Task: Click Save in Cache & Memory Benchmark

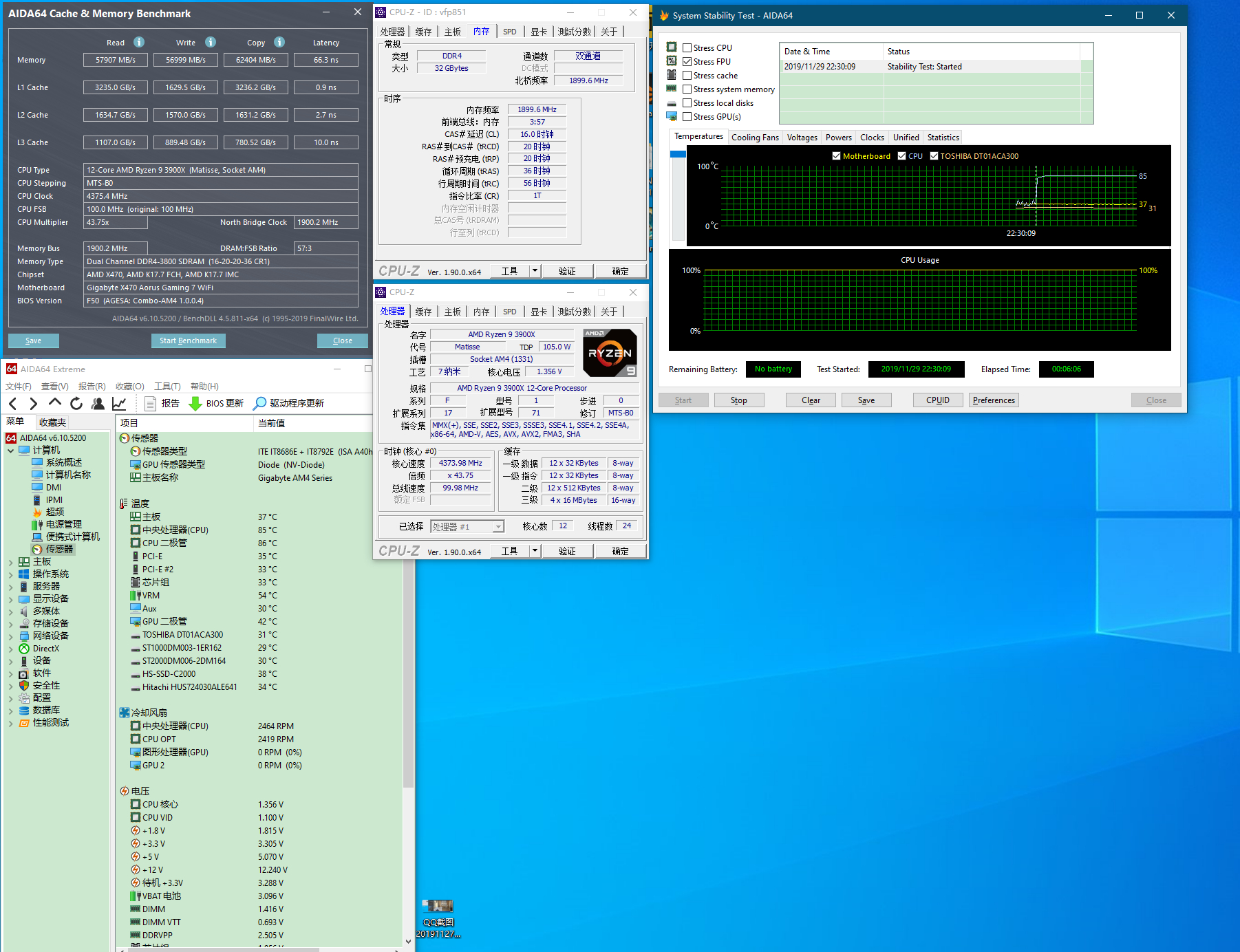Action: [x=33, y=340]
